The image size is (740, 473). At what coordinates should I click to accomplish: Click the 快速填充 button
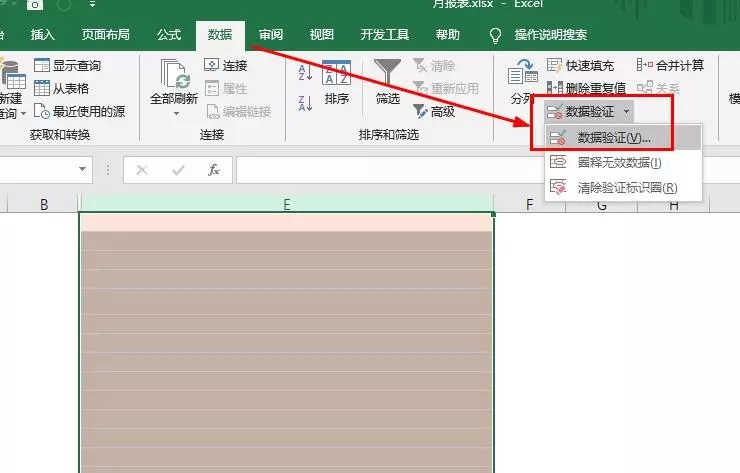point(580,65)
